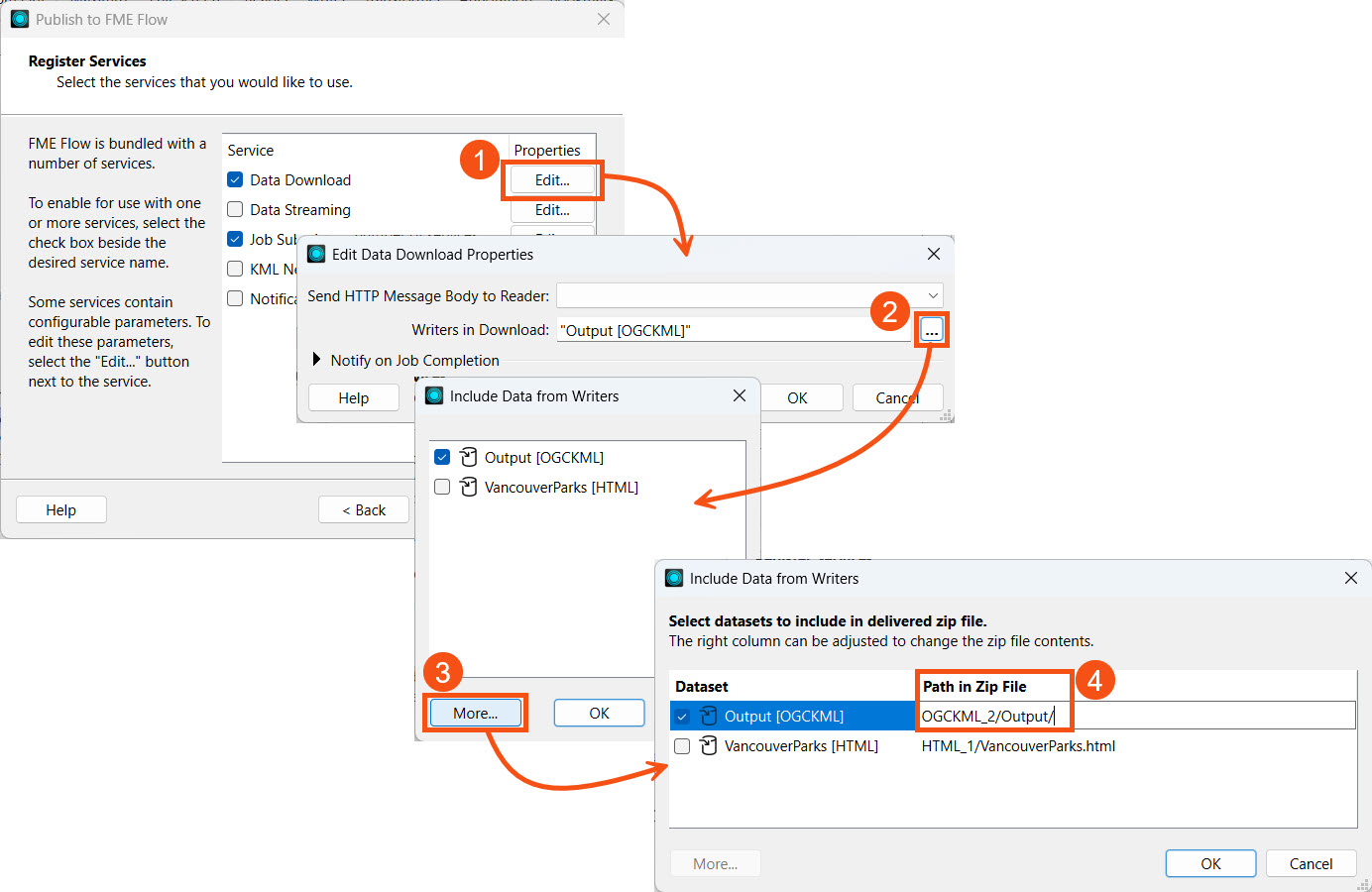Open the Send HTTP Message Body to Reader dropdown
1372x892 pixels.
(x=932, y=295)
